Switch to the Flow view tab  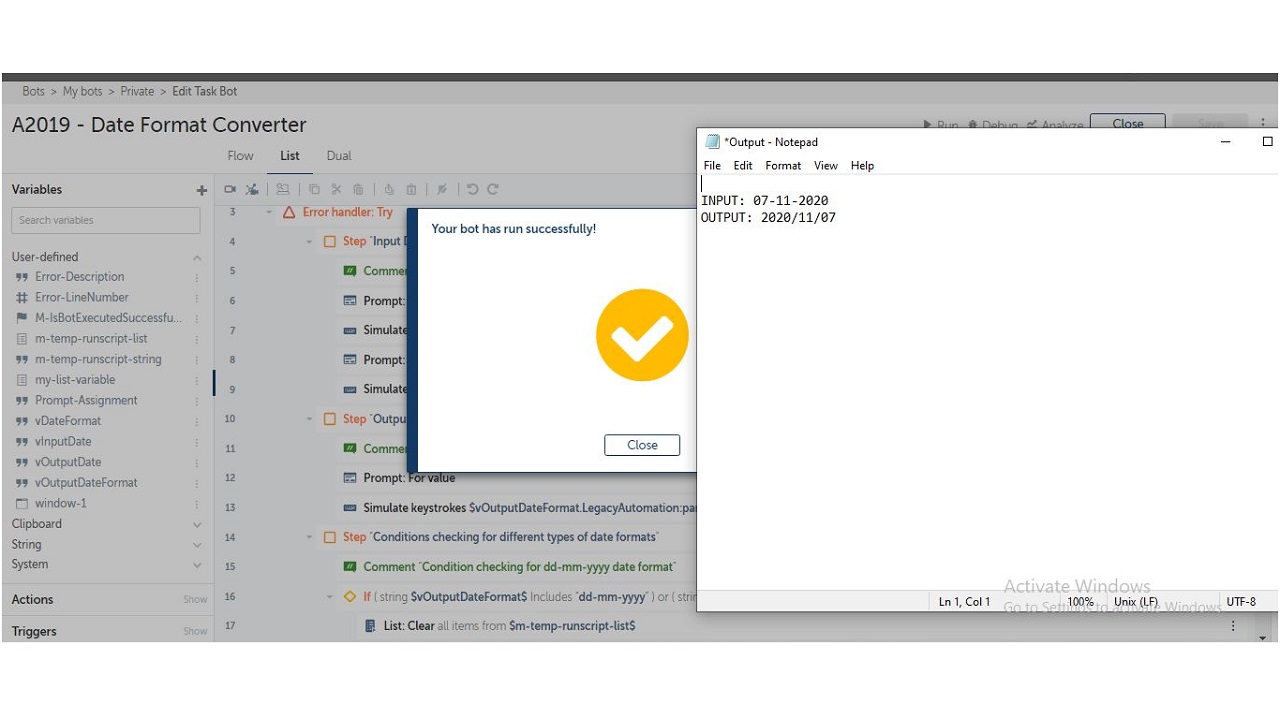click(x=241, y=156)
